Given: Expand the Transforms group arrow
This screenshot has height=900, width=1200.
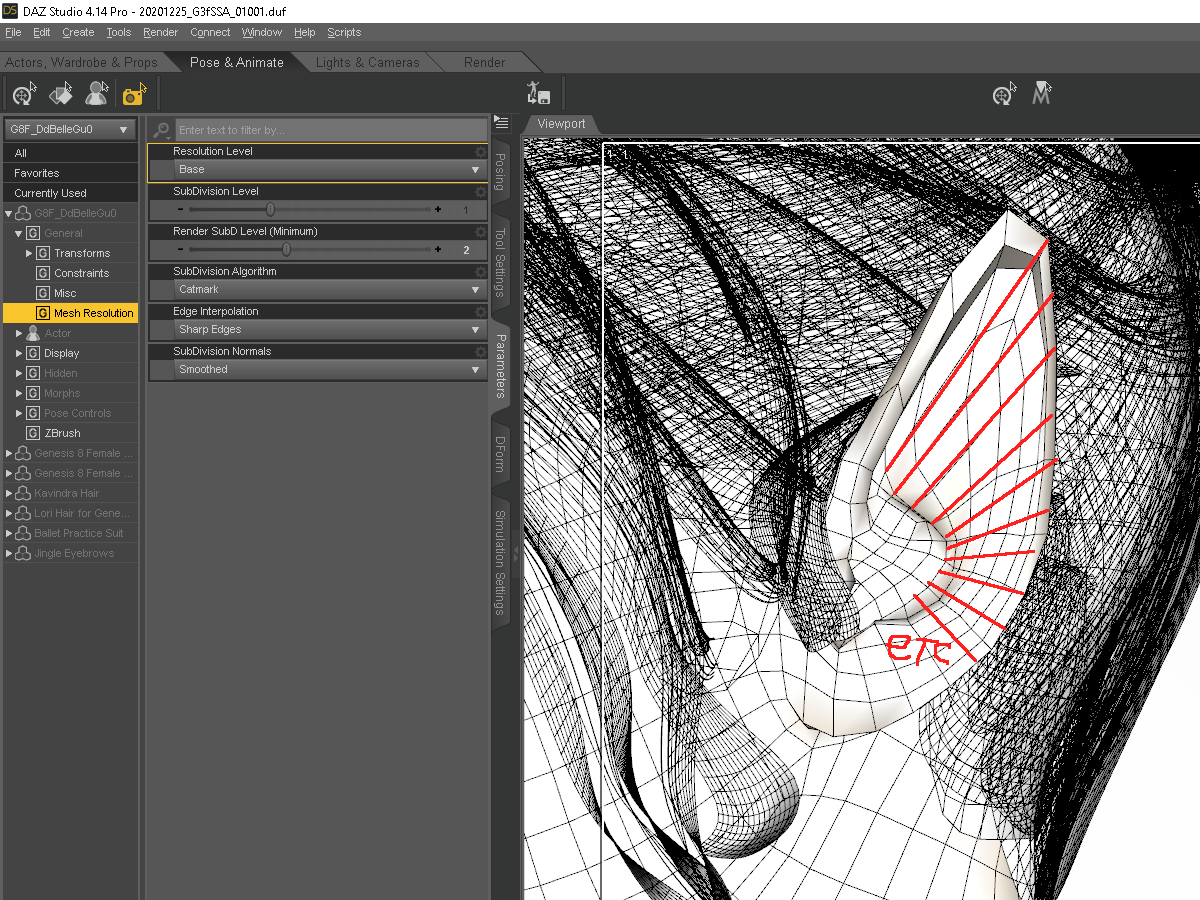Looking at the screenshot, I should coord(29,253).
